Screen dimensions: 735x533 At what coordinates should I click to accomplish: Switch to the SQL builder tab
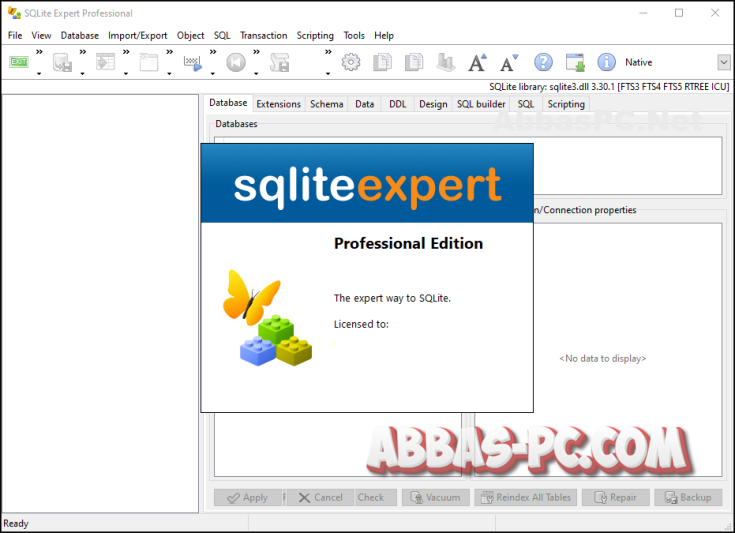(x=481, y=104)
